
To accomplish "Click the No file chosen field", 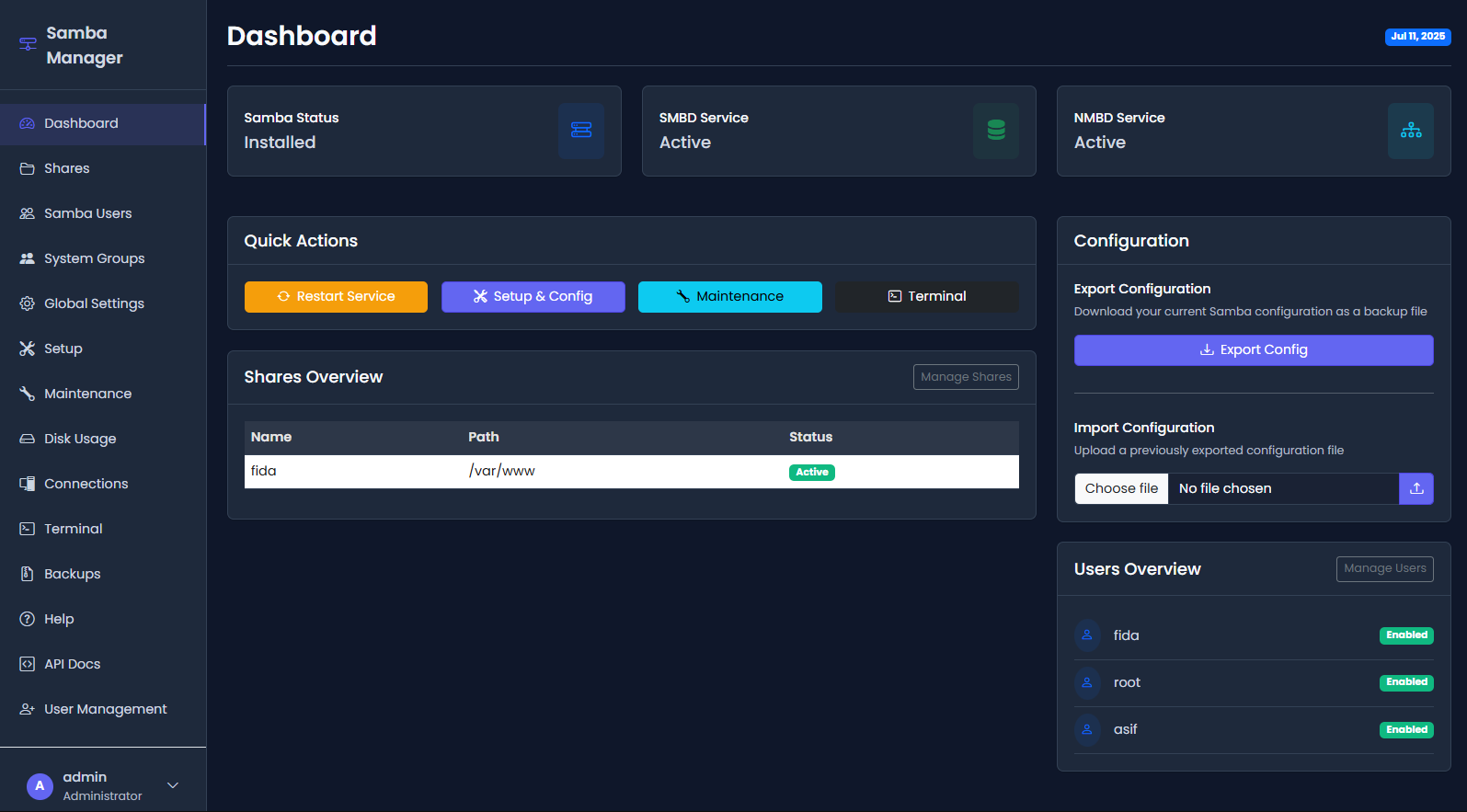I will [x=1283, y=488].
